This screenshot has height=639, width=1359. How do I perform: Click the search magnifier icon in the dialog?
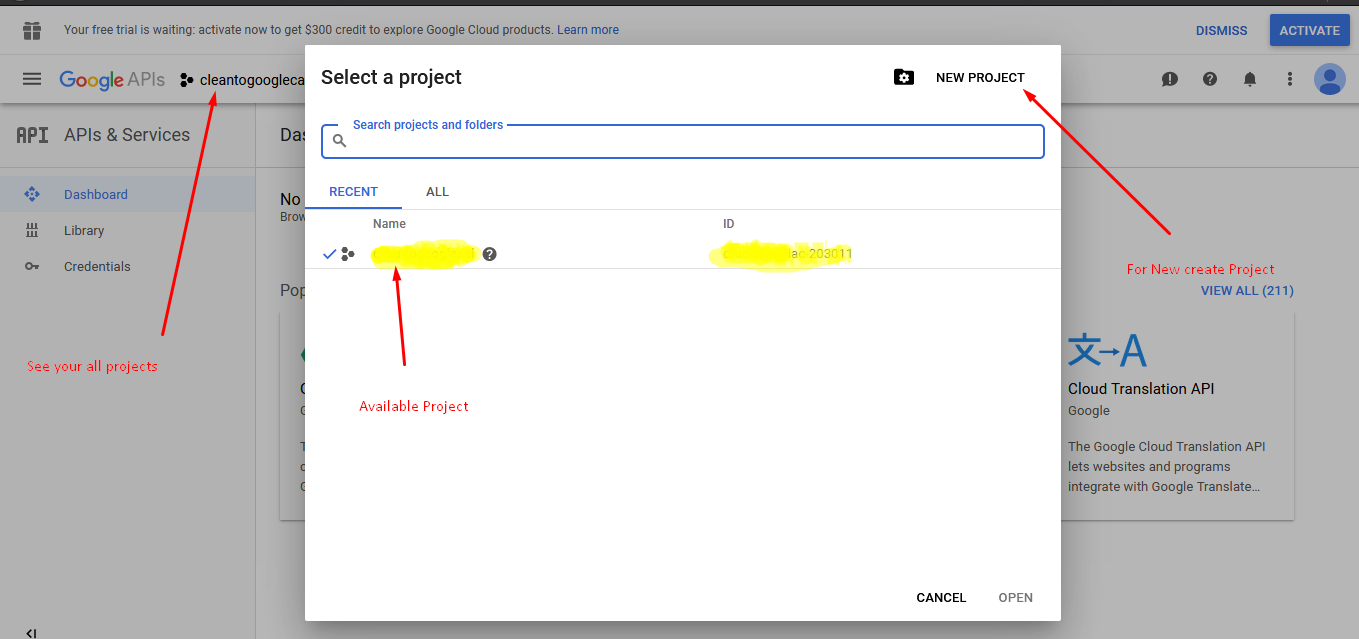point(339,141)
